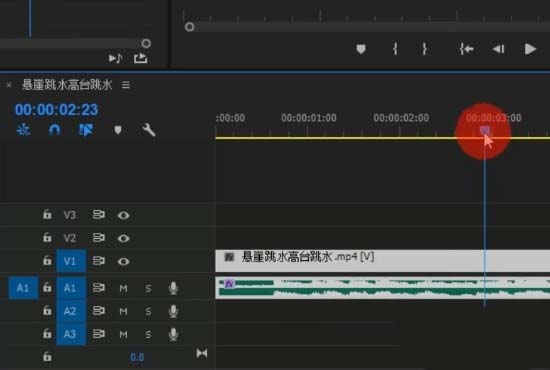Toggle sync lock on track A3

coord(99,334)
